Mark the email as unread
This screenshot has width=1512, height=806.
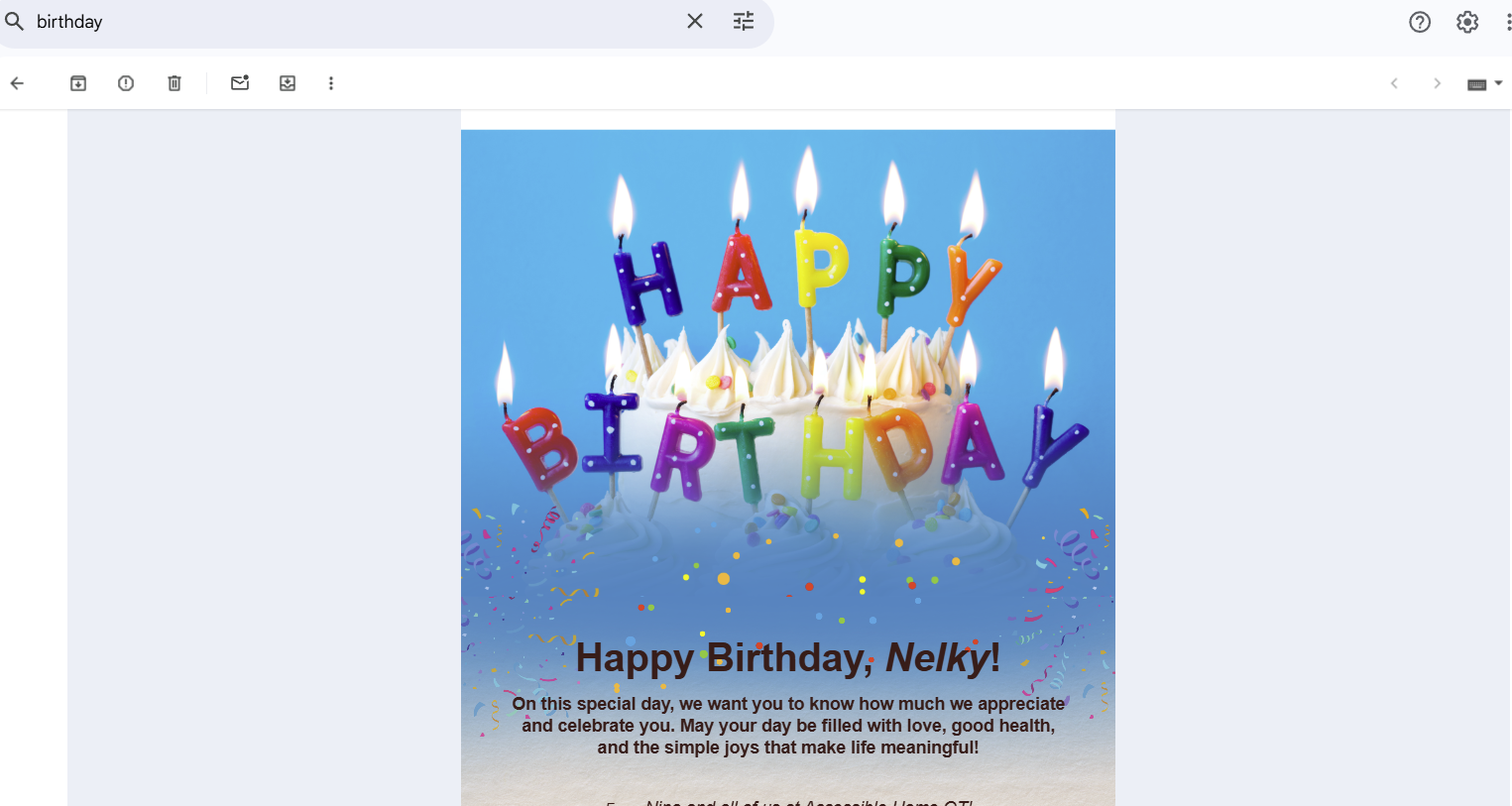pos(240,83)
